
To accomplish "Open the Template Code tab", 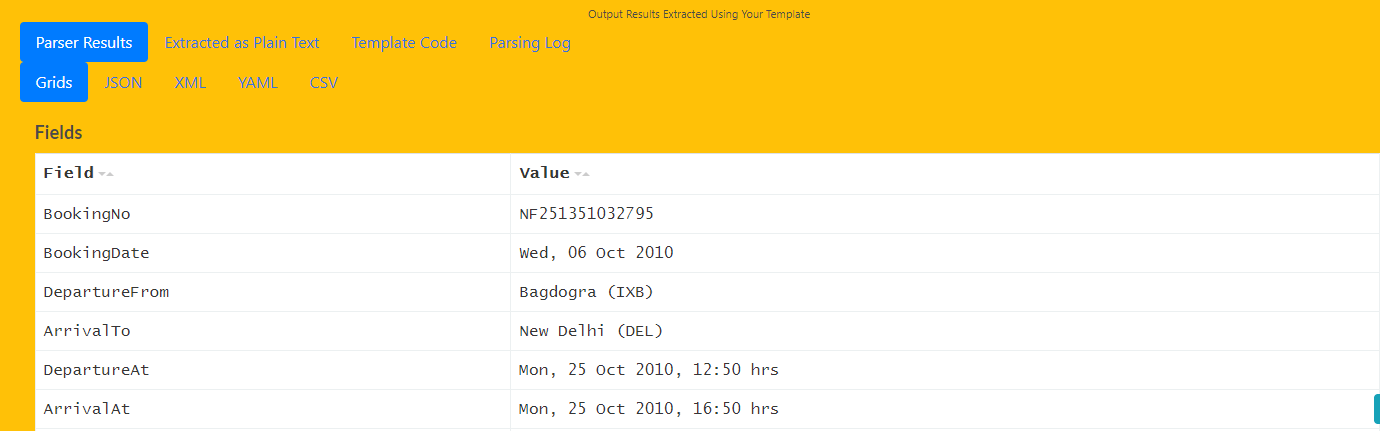I will (404, 42).
